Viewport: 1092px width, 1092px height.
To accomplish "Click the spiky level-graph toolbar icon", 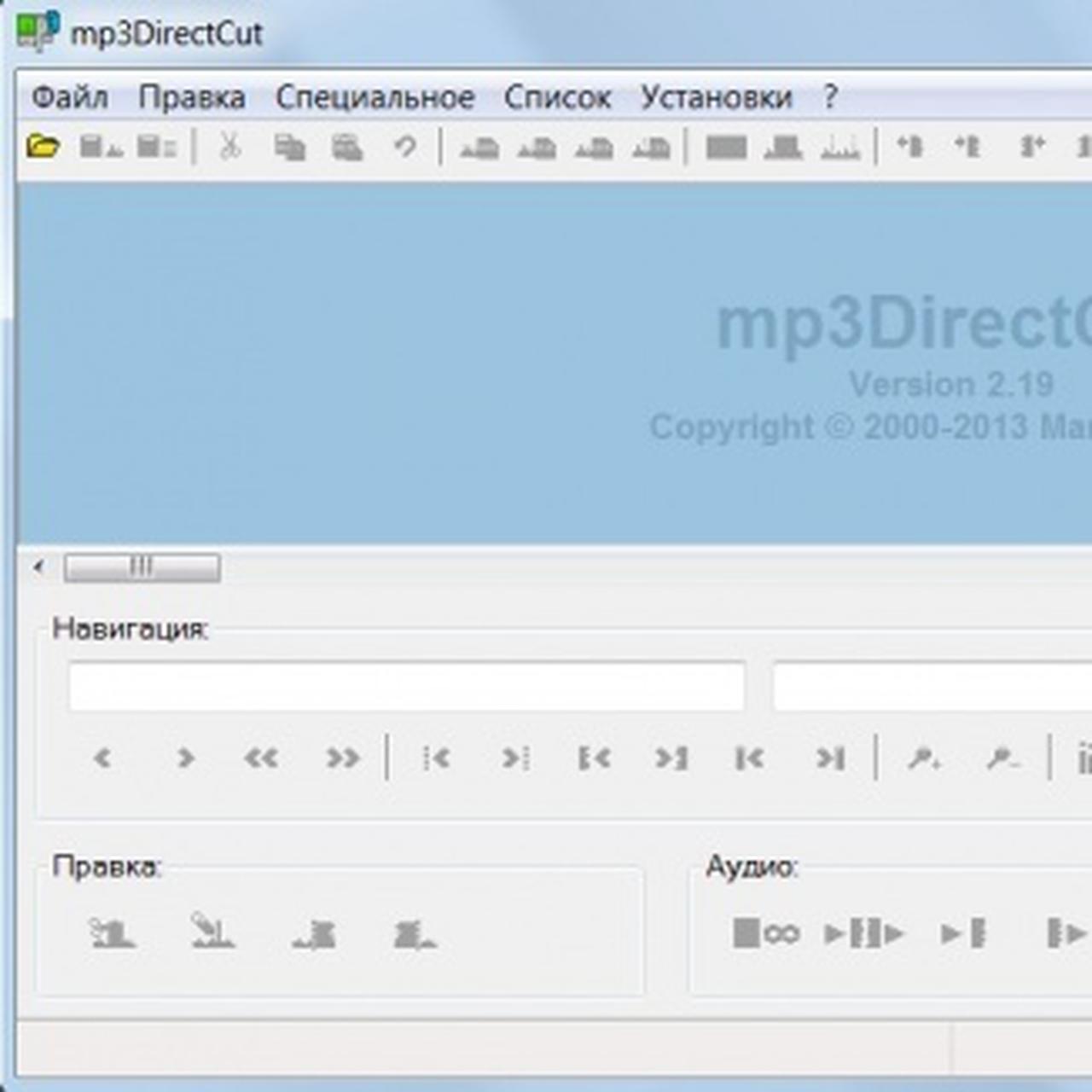I will (839, 148).
